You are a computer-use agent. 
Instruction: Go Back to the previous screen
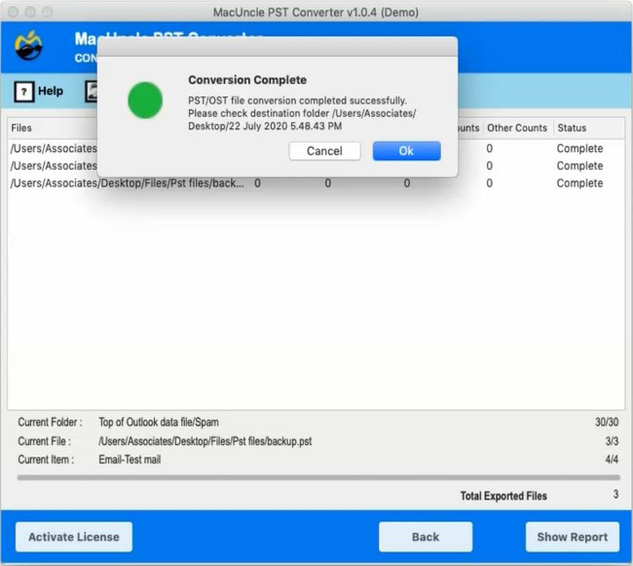click(x=425, y=537)
